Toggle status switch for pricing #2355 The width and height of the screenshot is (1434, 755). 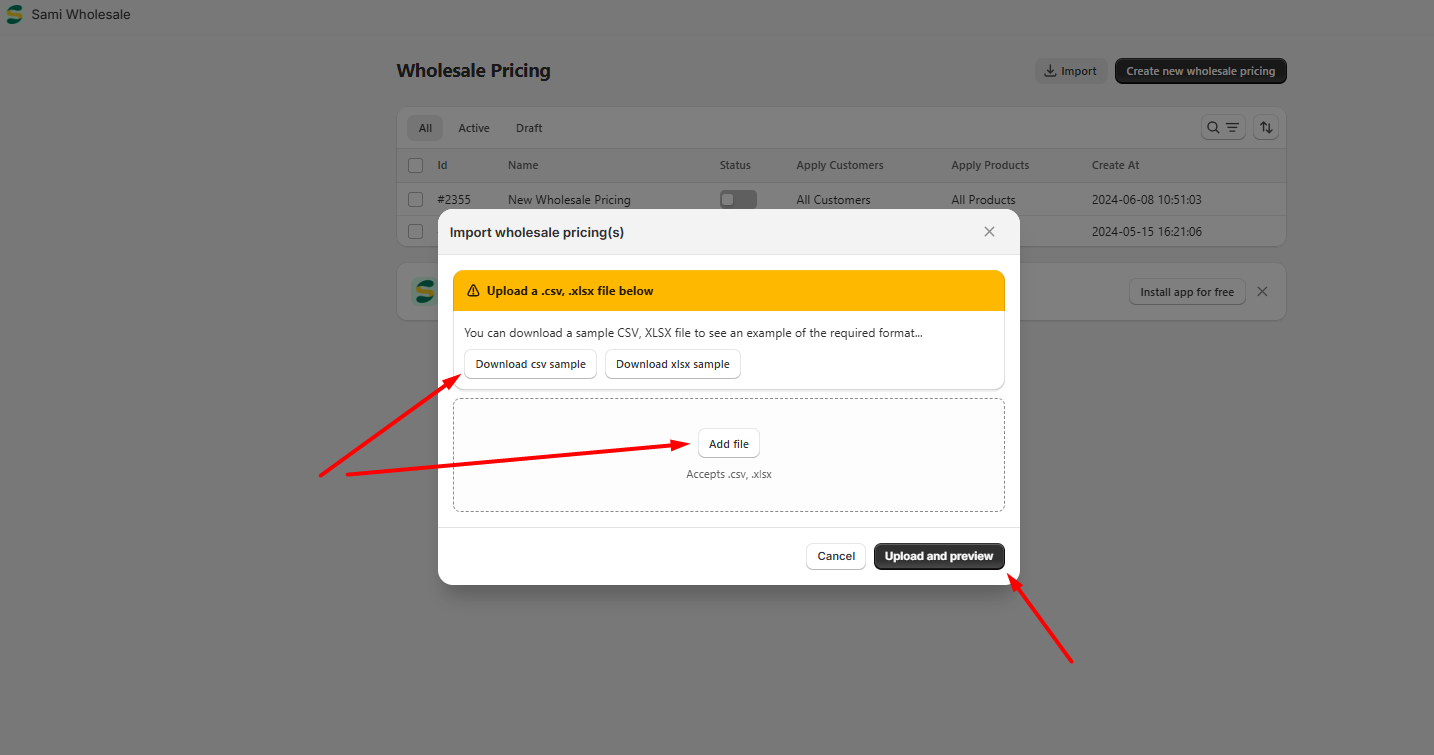point(738,200)
